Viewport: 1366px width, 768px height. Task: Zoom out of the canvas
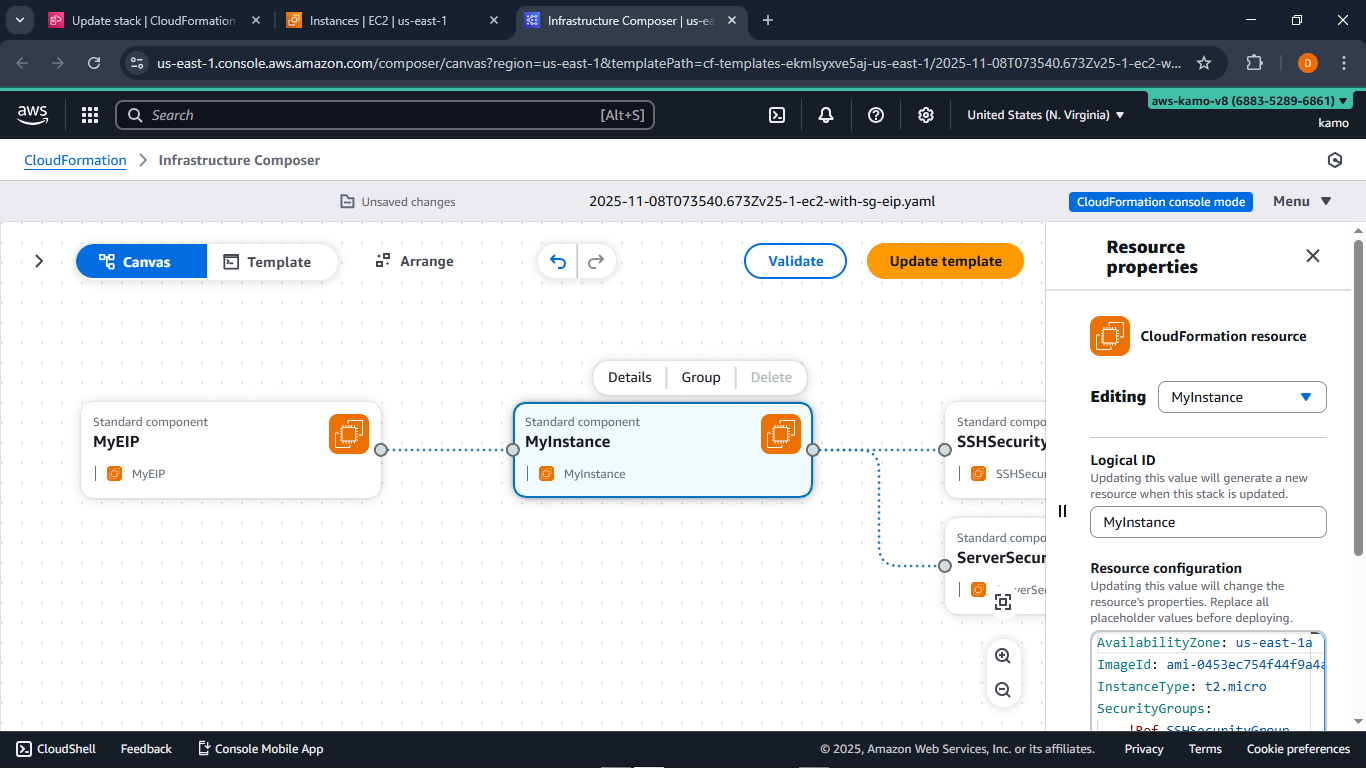(x=1003, y=689)
